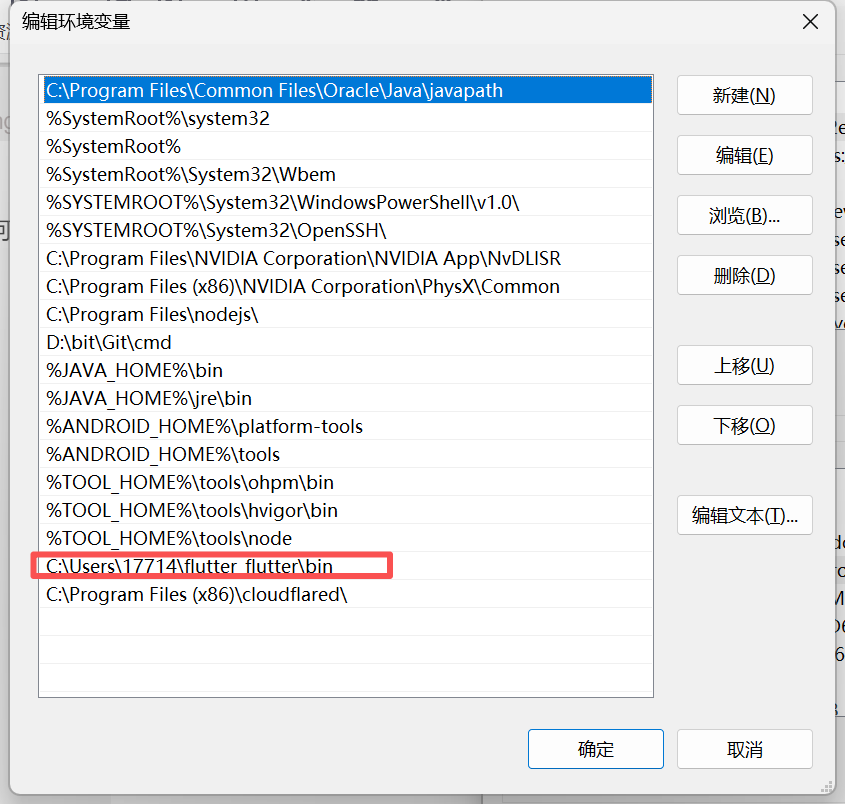The height and width of the screenshot is (804, 845).
Task: Select the plain %SystemRoot% entry
Action: (x=346, y=146)
